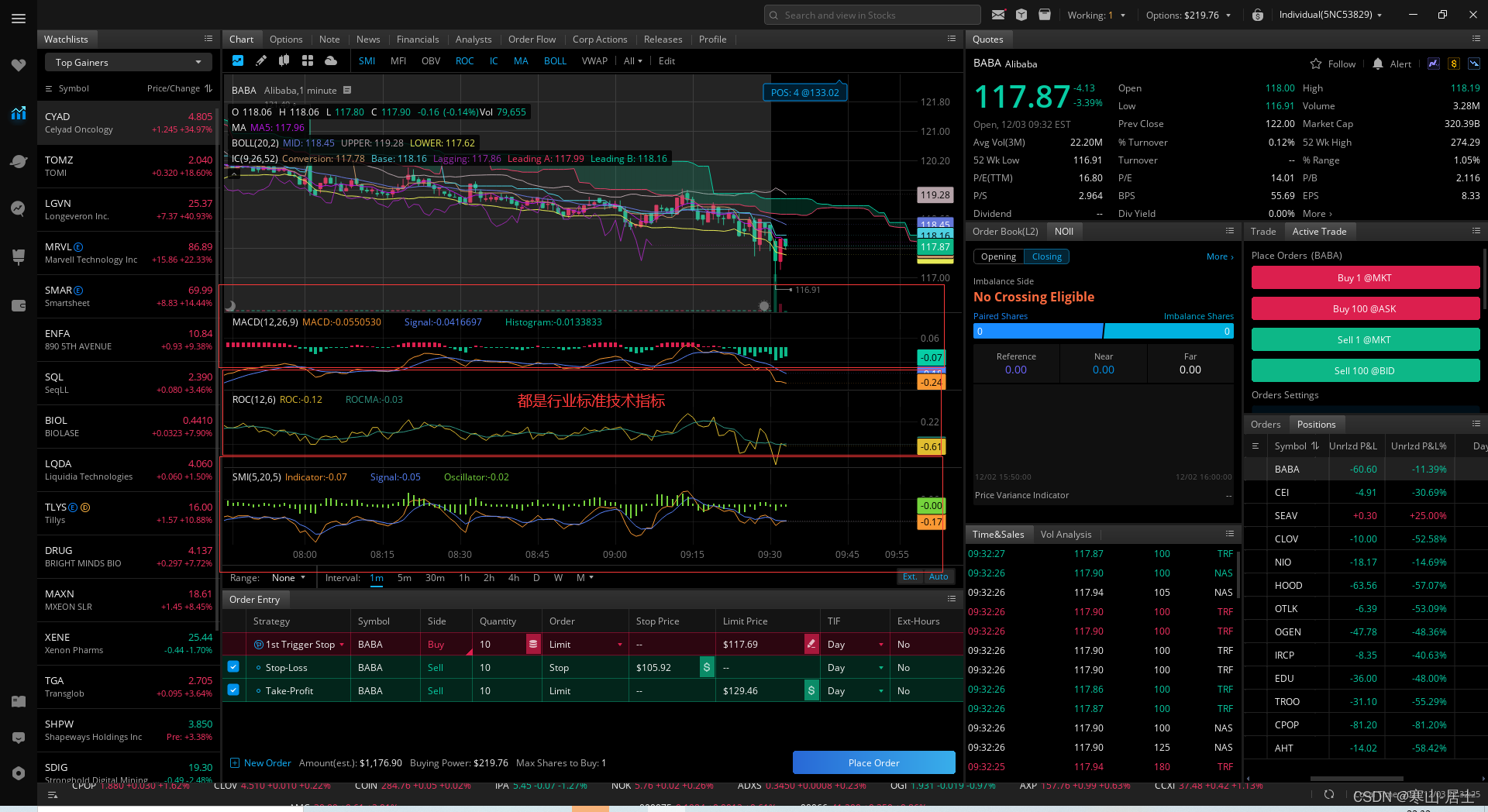Toggle the SMI indicator
This screenshot has width=1488, height=812.
coord(367,60)
